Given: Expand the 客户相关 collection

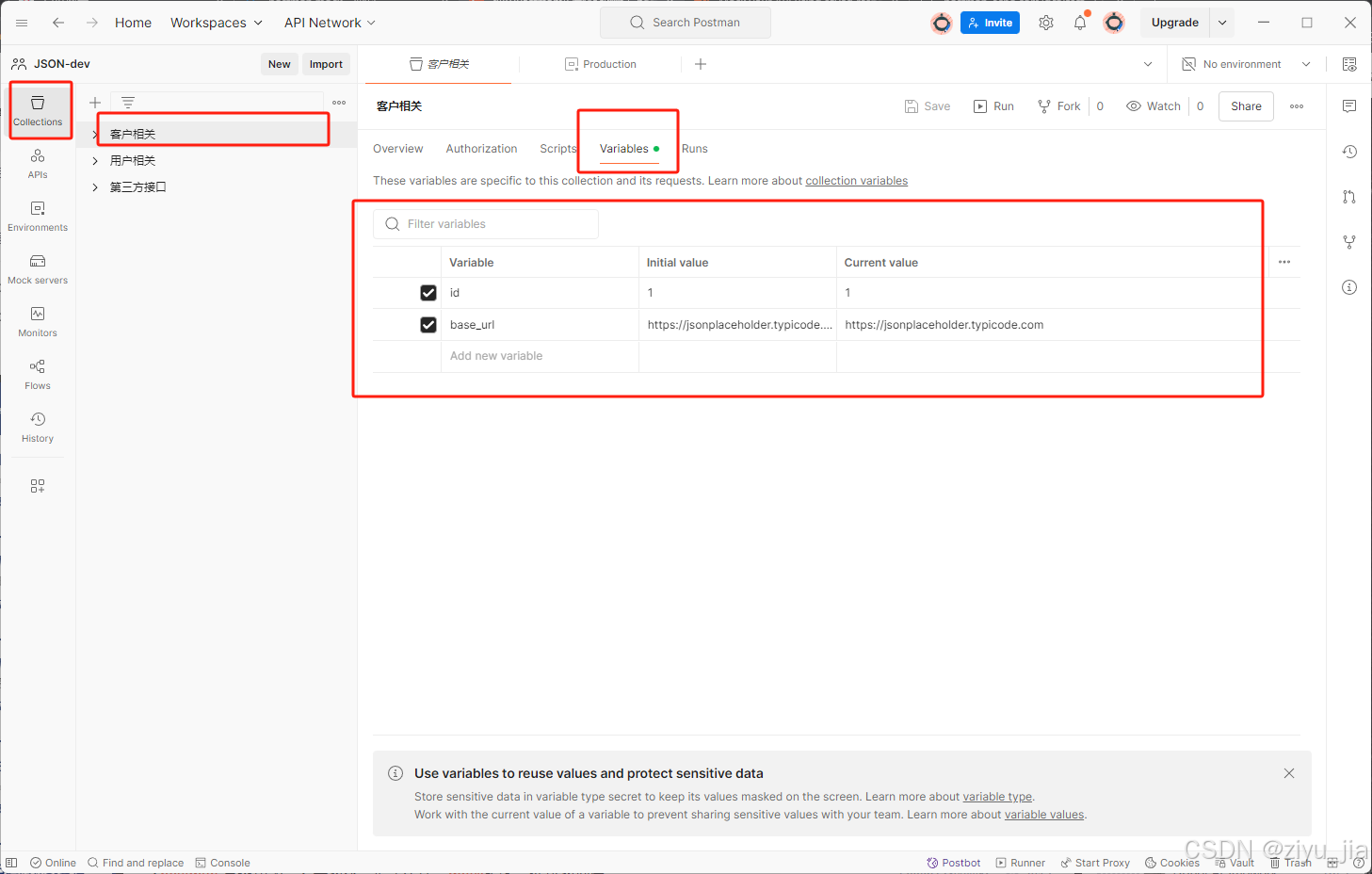Looking at the screenshot, I should pyautogui.click(x=95, y=135).
